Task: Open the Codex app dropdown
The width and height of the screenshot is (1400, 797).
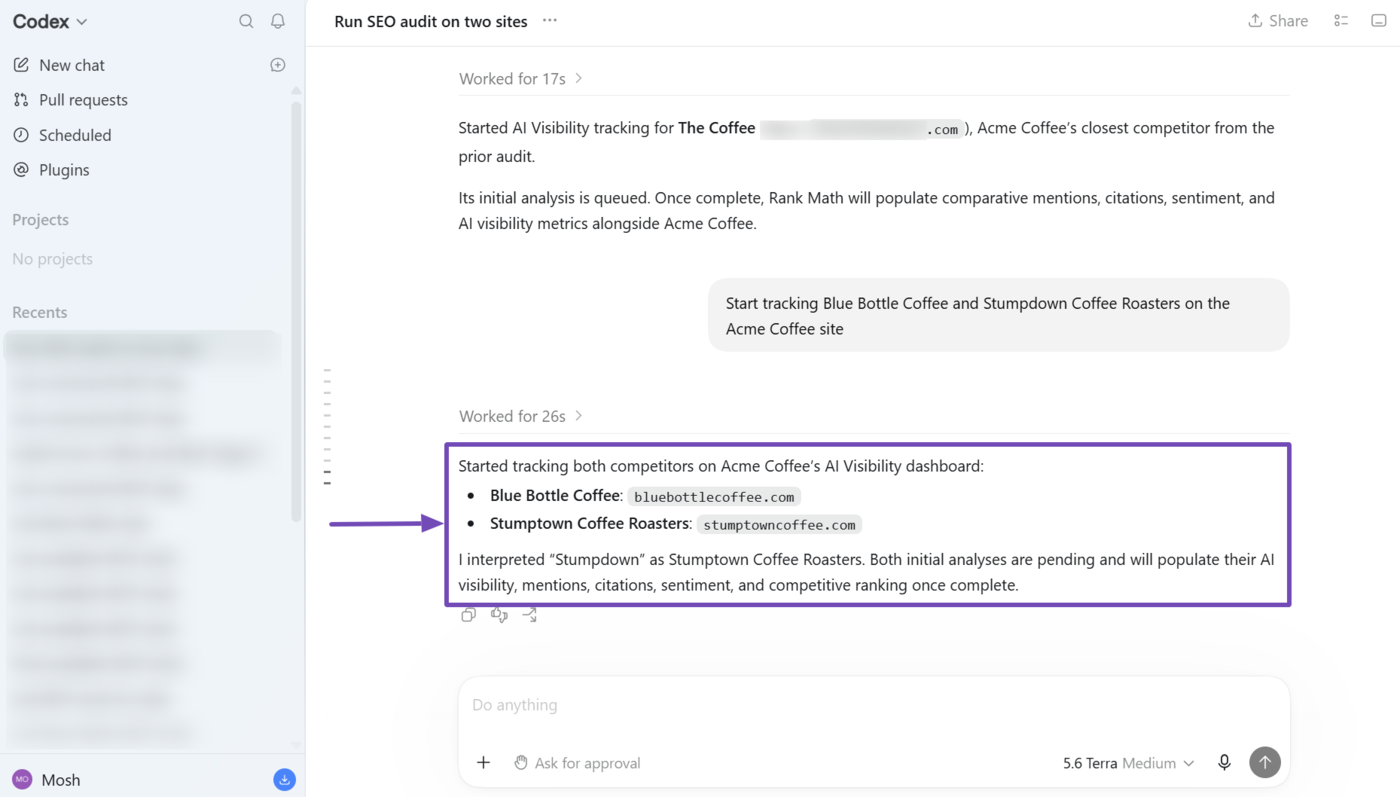Action: tap(50, 21)
